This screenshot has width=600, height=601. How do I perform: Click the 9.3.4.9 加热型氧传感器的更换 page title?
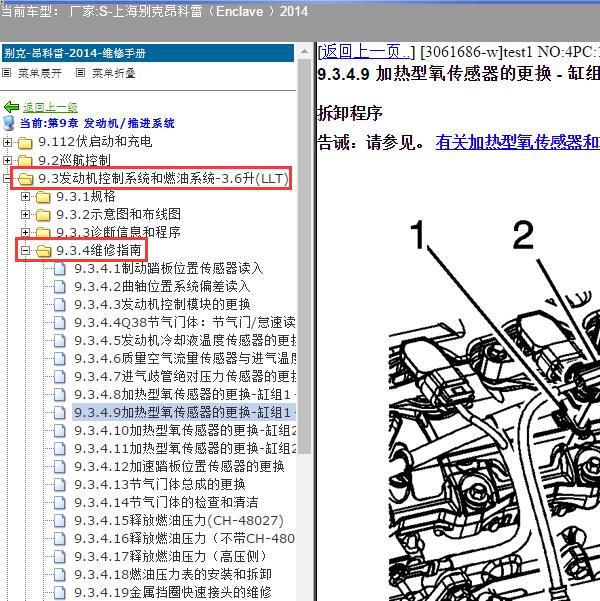(x=459, y=73)
